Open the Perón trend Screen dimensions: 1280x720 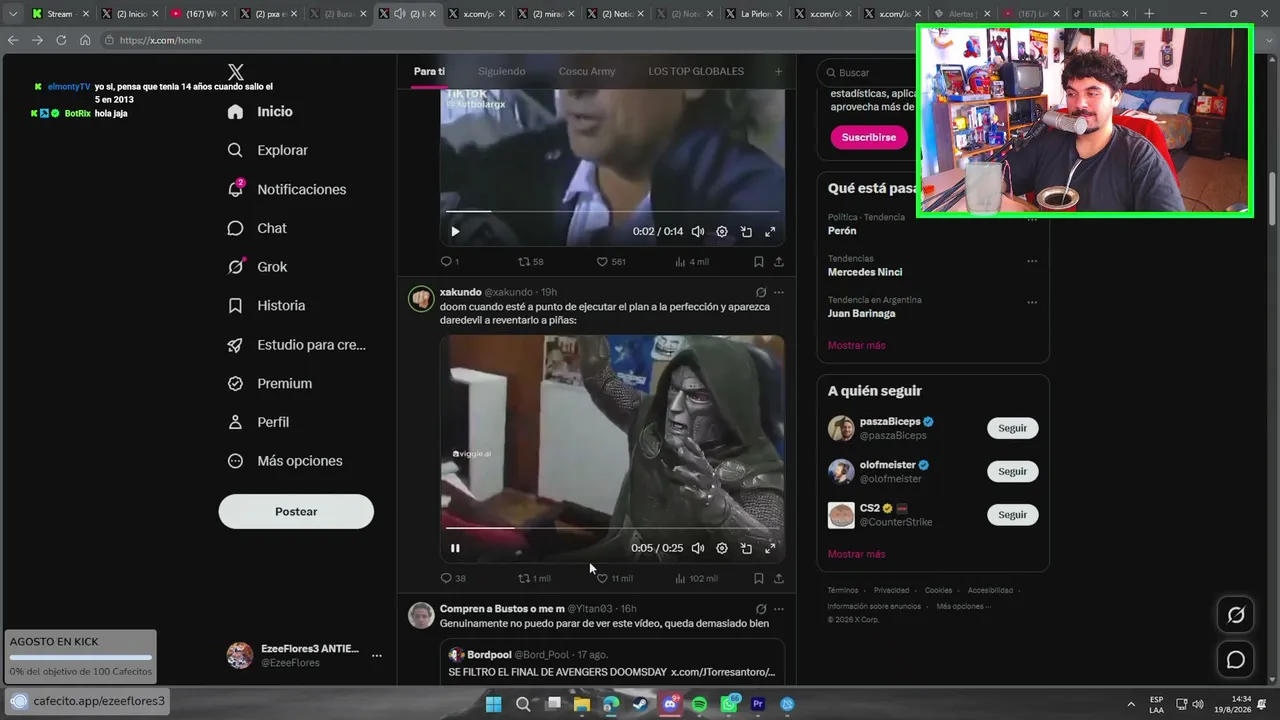842,231
